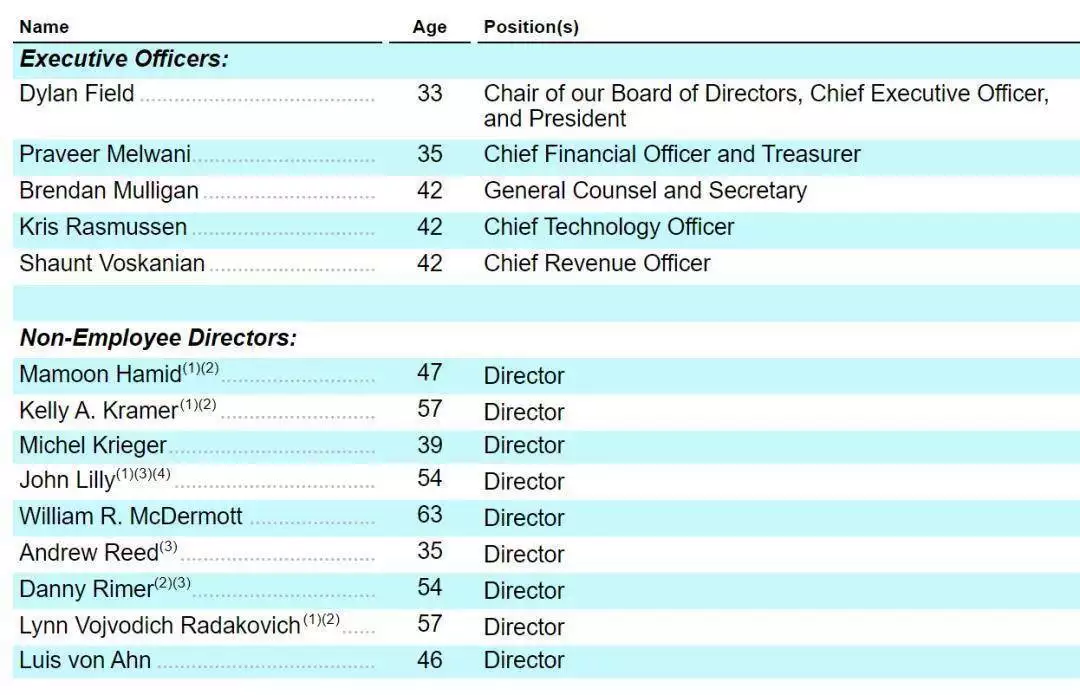The image size is (1080, 695).
Task: Select the Brendan Mulligan name cell
Action: (109, 191)
